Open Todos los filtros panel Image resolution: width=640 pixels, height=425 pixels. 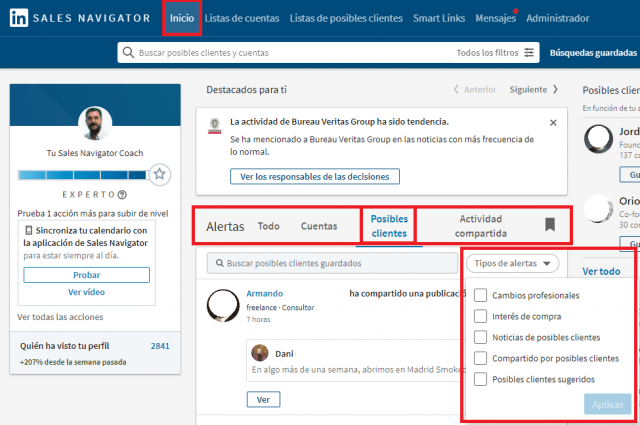pos(495,53)
